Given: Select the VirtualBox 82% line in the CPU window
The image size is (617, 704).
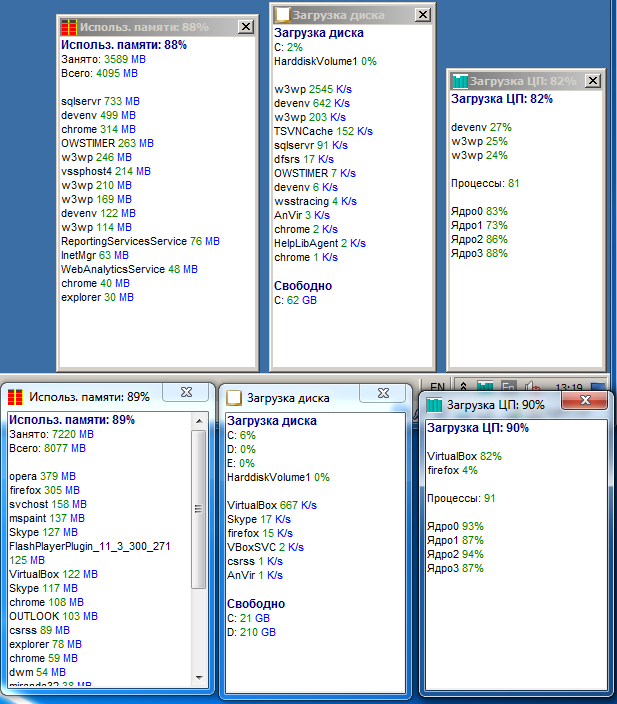Looking at the screenshot, I should pyautogui.click(x=464, y=455).
